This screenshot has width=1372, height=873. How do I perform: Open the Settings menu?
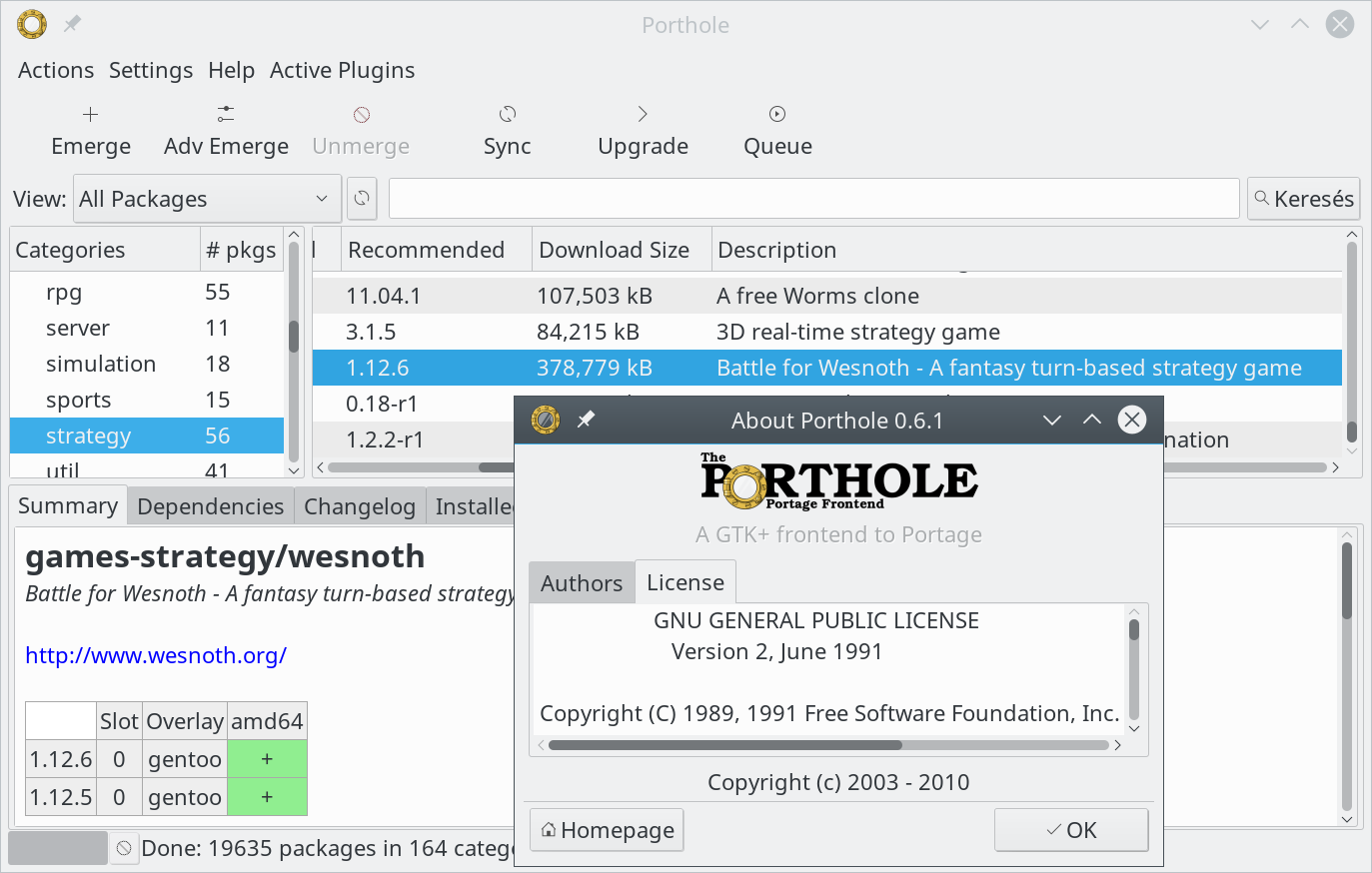151,70
